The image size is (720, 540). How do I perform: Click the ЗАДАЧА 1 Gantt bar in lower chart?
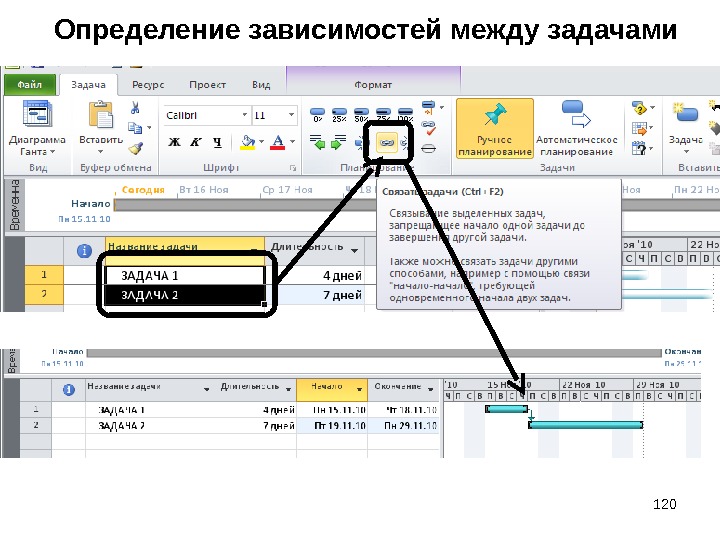(506, 409)
